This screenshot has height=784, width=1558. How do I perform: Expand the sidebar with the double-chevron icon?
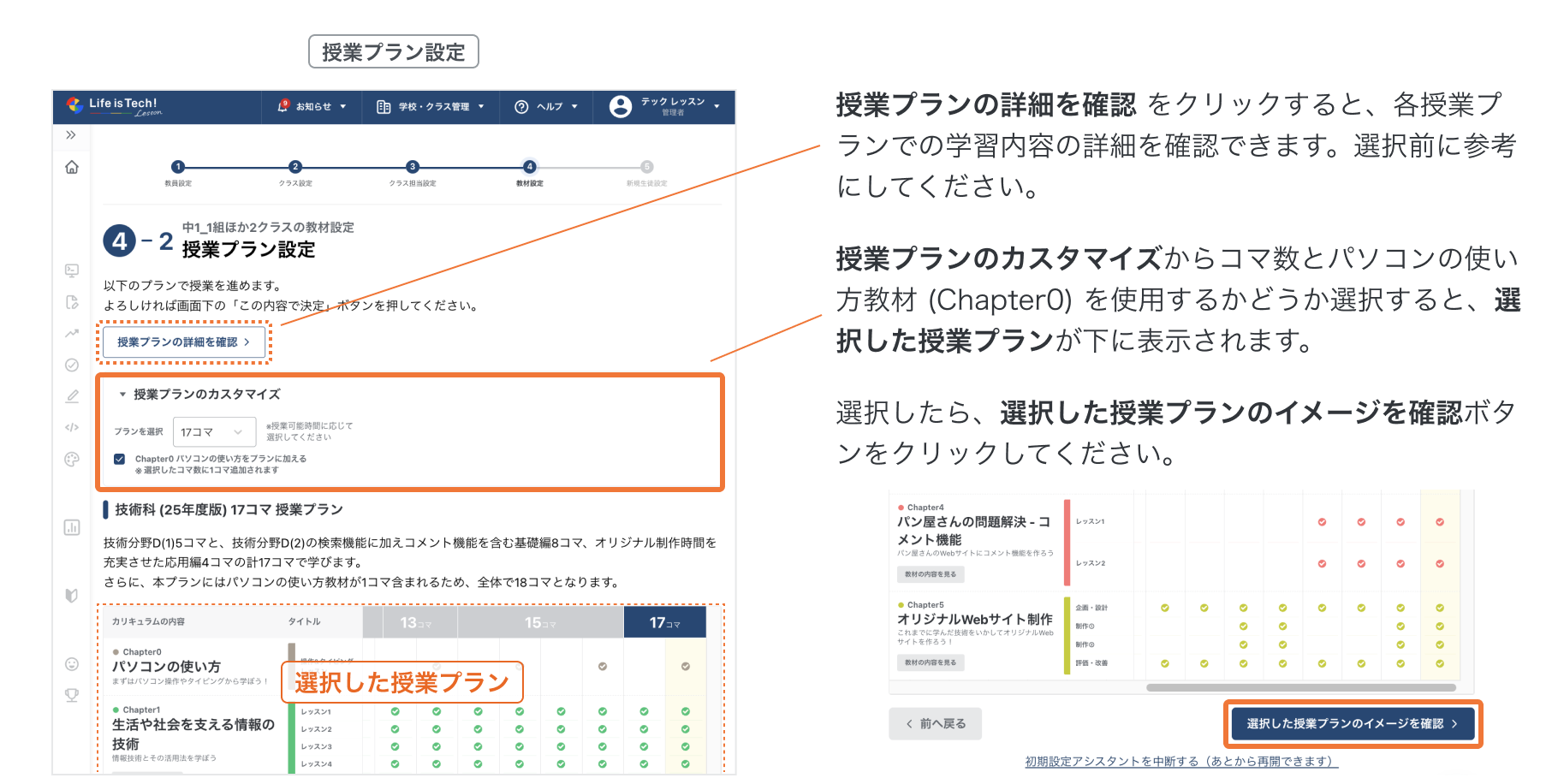[71, 135]
